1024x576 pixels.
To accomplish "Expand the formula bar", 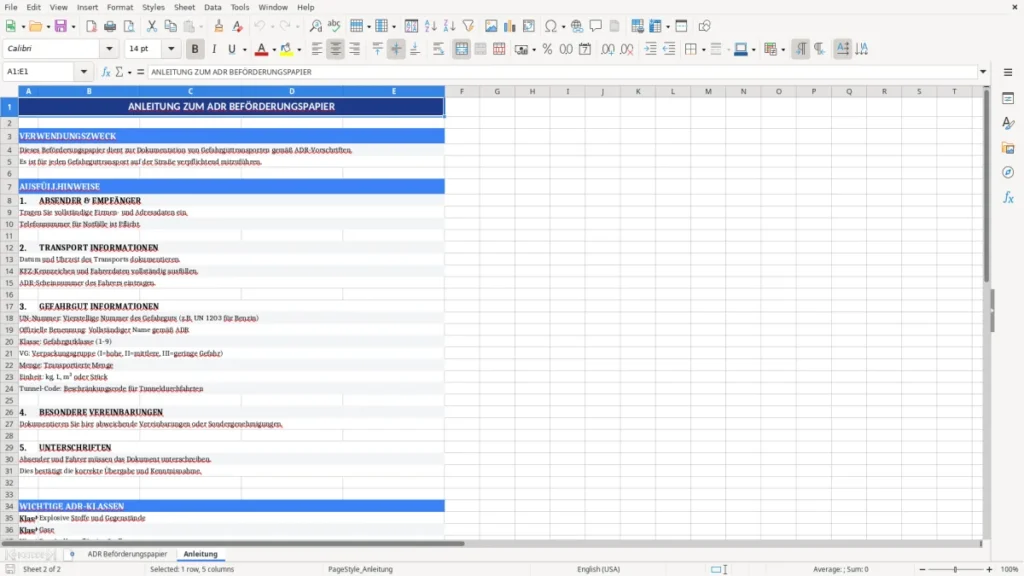I will (x=983, y=72).
